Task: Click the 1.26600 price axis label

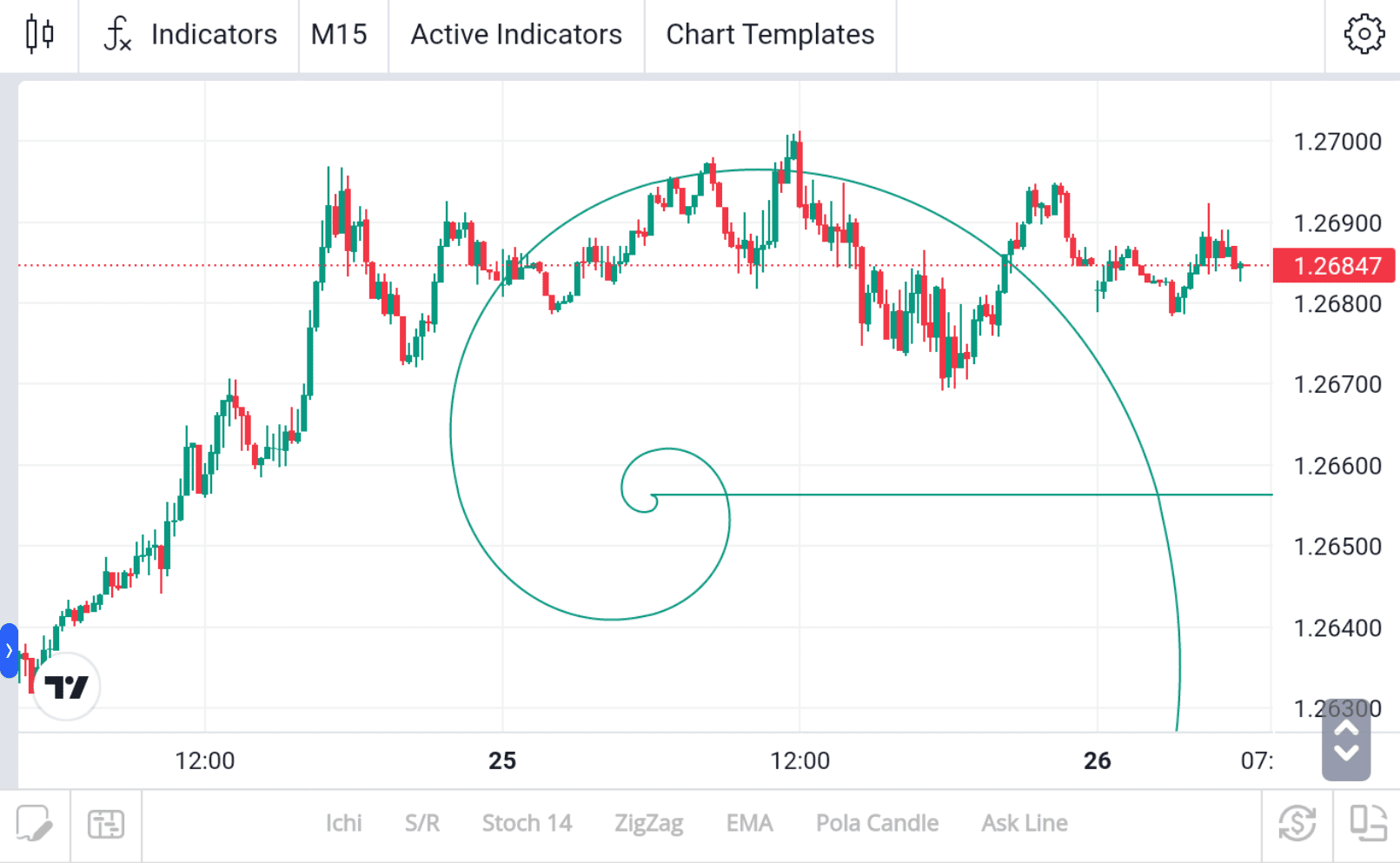Action: click(x=1337, y=466)
